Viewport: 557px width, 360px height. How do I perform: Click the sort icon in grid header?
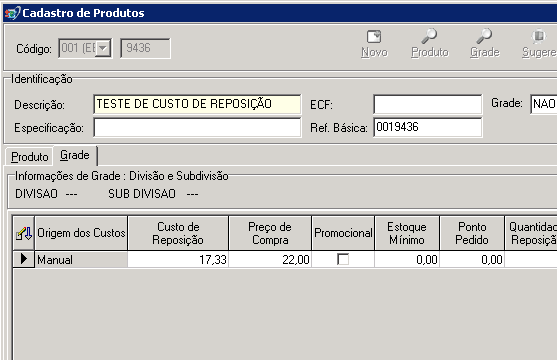(24, 233)
